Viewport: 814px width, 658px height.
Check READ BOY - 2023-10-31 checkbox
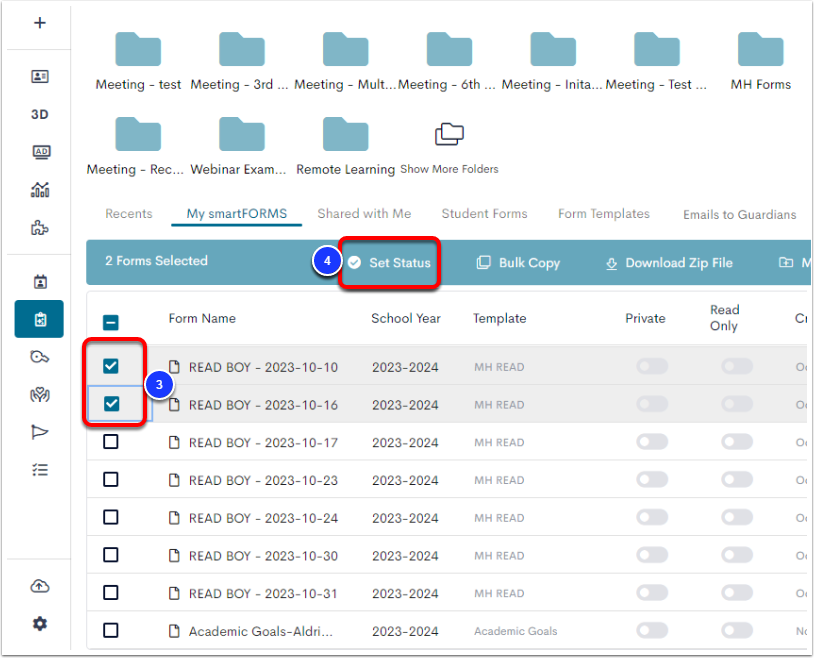coord(111,593)
